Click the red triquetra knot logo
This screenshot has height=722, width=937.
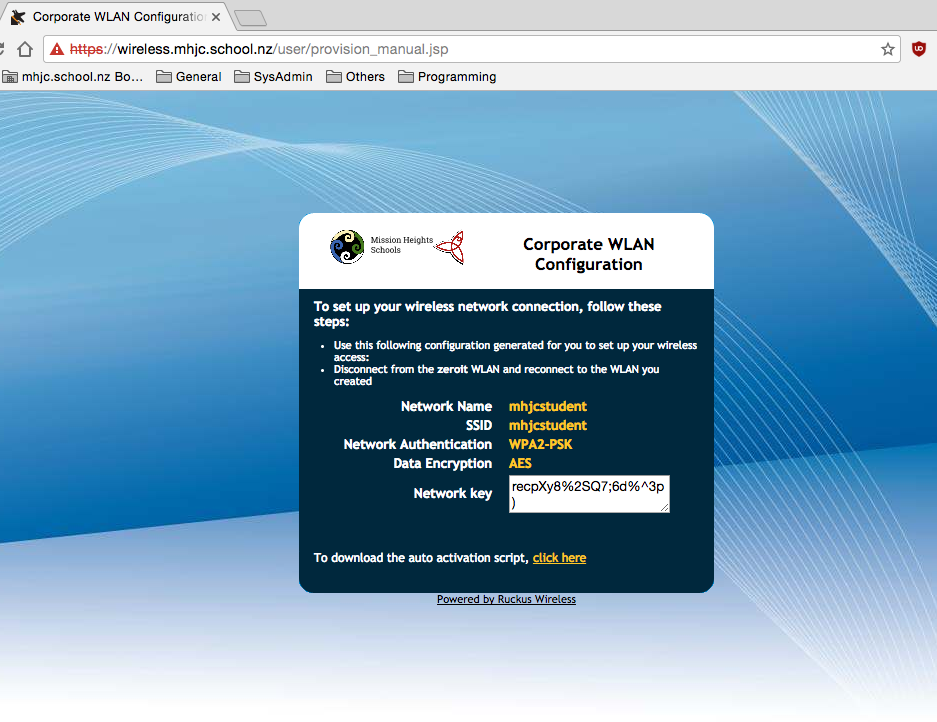coord(449,246)
